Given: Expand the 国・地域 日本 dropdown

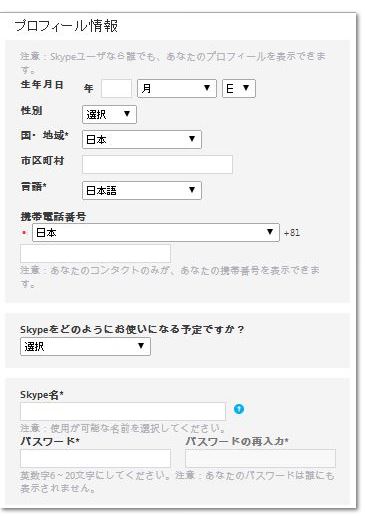Looking at the screenshot, I should coord(142,139).
